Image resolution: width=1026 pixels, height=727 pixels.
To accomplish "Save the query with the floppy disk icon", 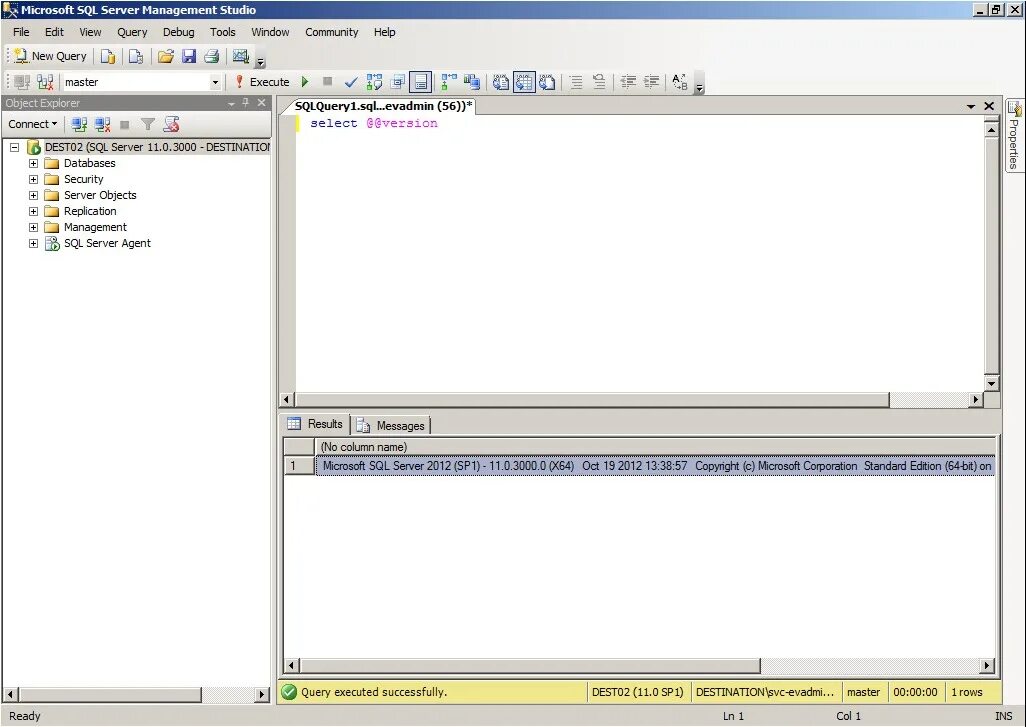I will [x=188, y=56].
